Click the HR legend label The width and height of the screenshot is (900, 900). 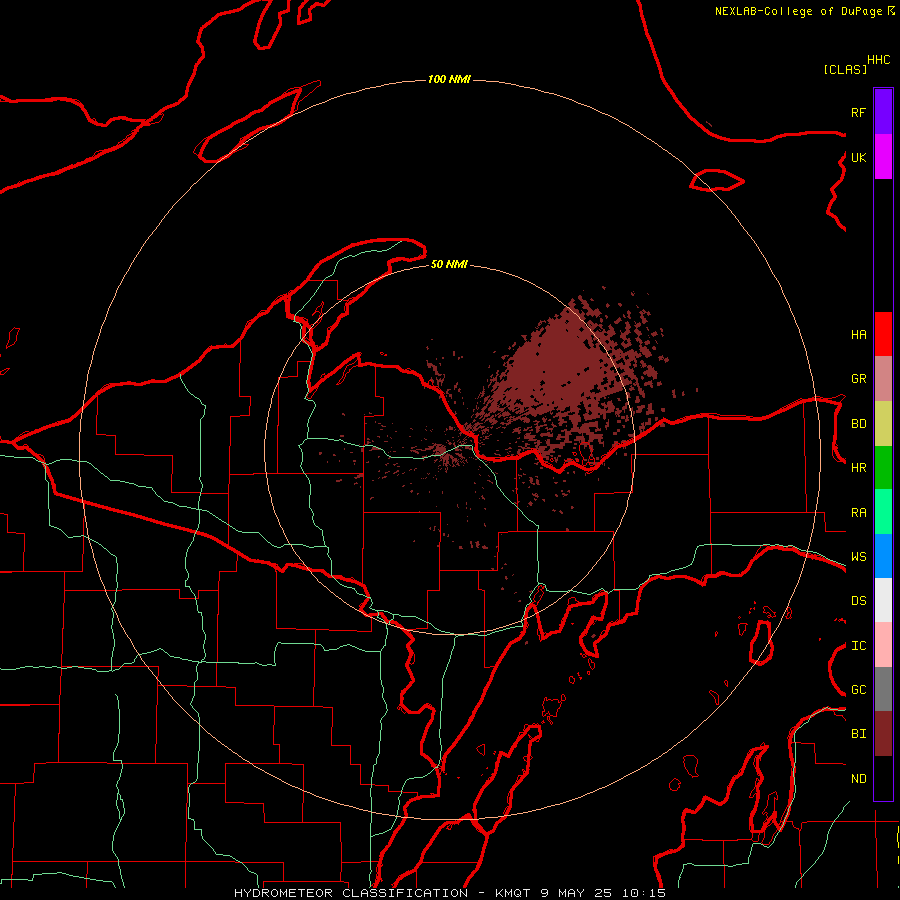858,468
